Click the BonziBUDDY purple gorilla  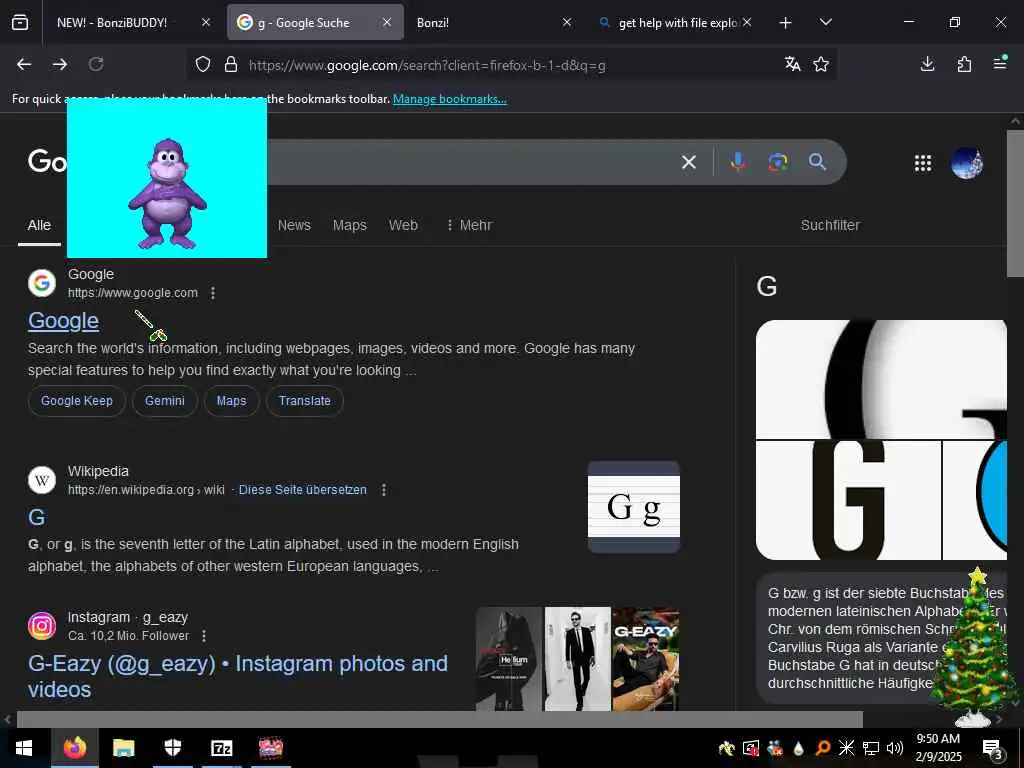coord(167,193)
